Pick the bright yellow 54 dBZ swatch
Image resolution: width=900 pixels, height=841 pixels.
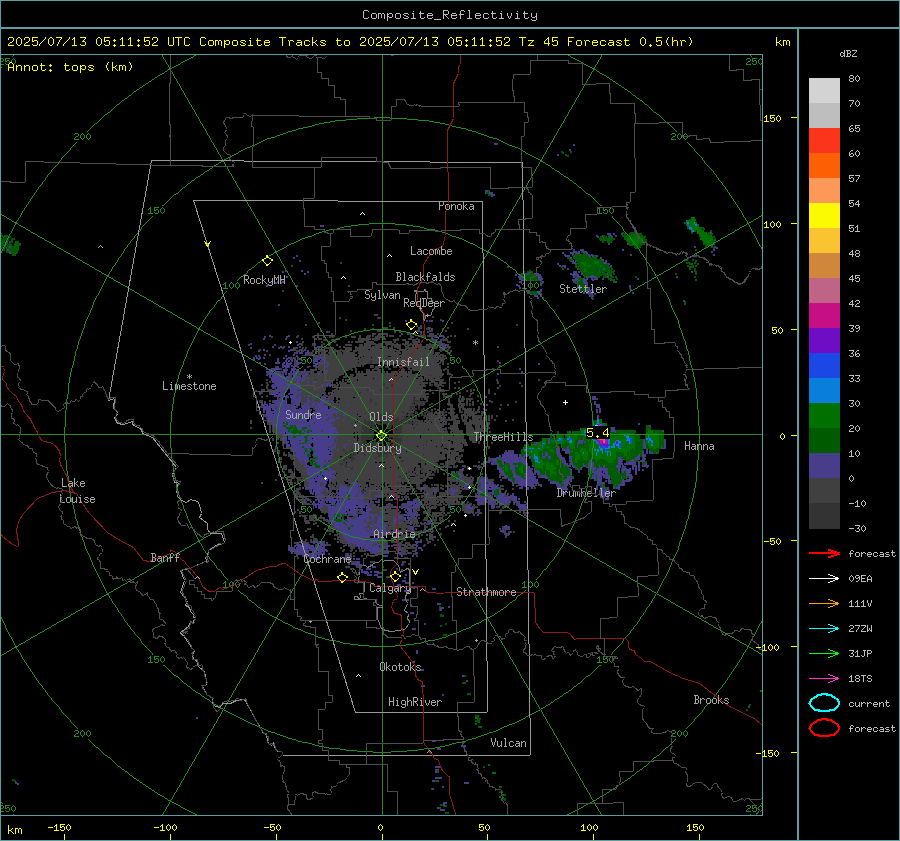point(824,215)
